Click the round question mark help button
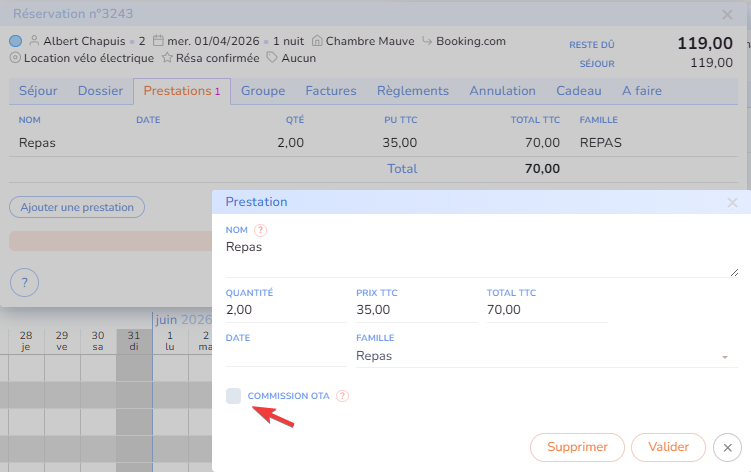This screenshot has width=751, height=472. [x=24, y=282]
